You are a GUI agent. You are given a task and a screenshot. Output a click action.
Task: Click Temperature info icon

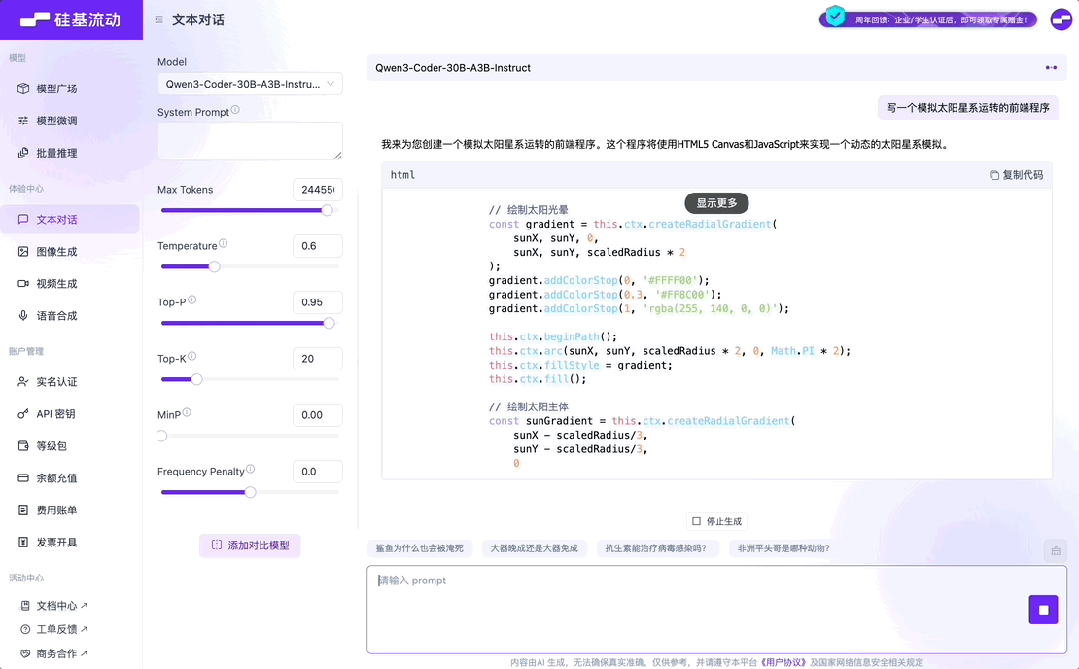point(223,244)
